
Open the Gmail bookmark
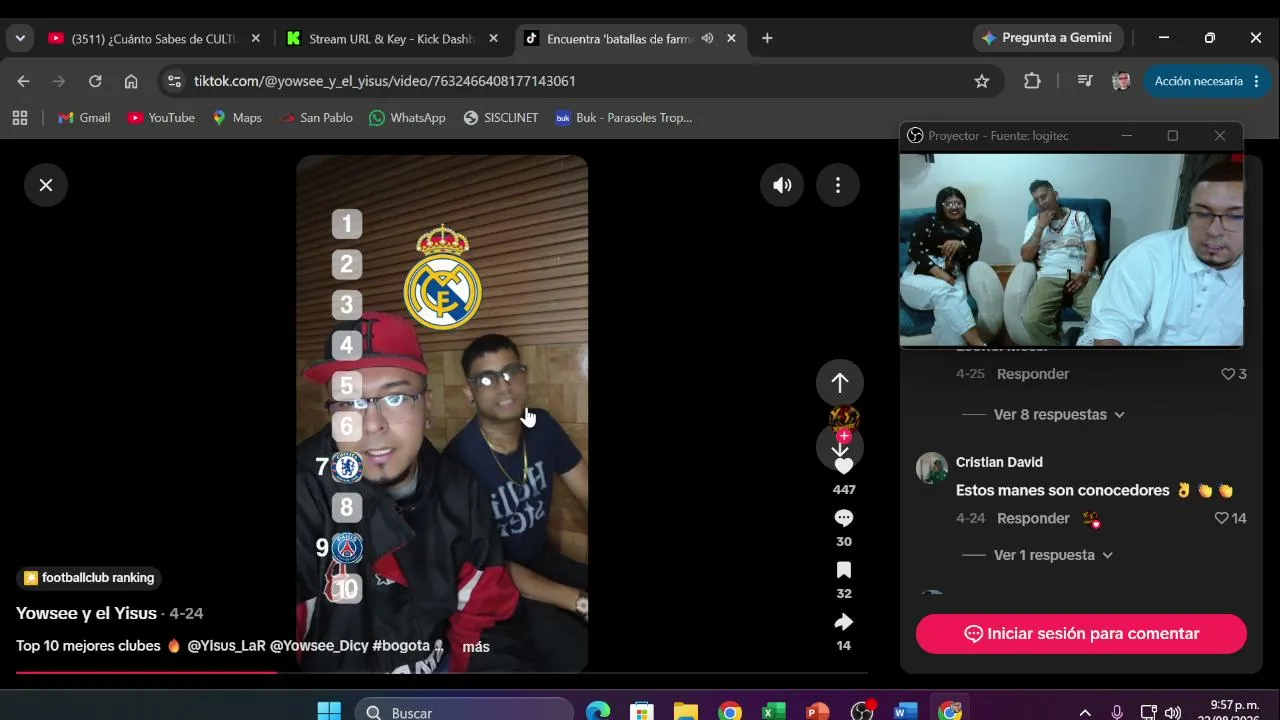pyautogui.click(x=84, y=118)
